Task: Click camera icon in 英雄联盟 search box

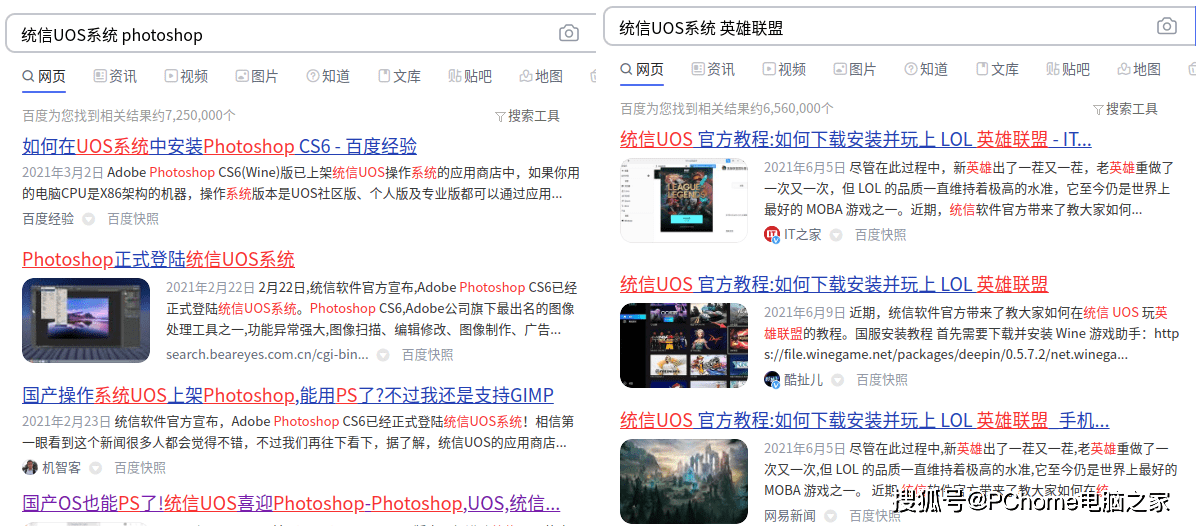Action: [1167, 27]
